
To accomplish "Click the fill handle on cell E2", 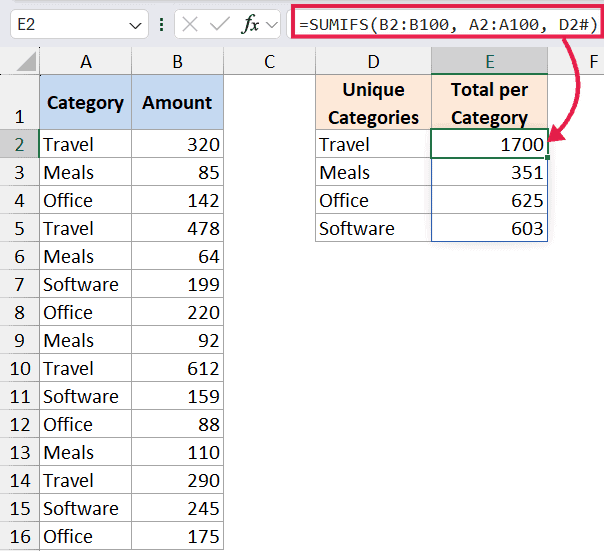I will tap(547, 158).
